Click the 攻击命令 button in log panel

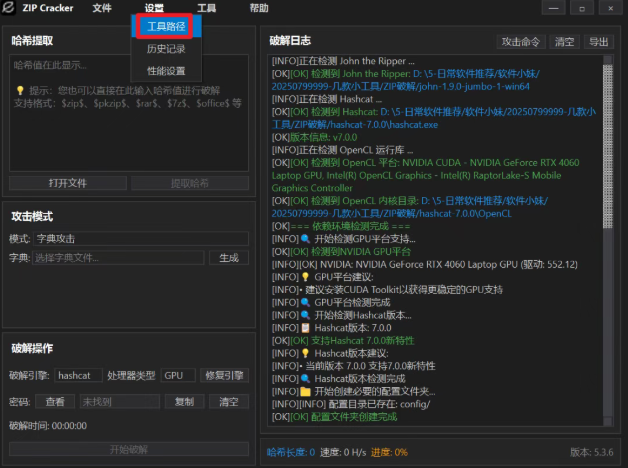(x=521, y=42)
